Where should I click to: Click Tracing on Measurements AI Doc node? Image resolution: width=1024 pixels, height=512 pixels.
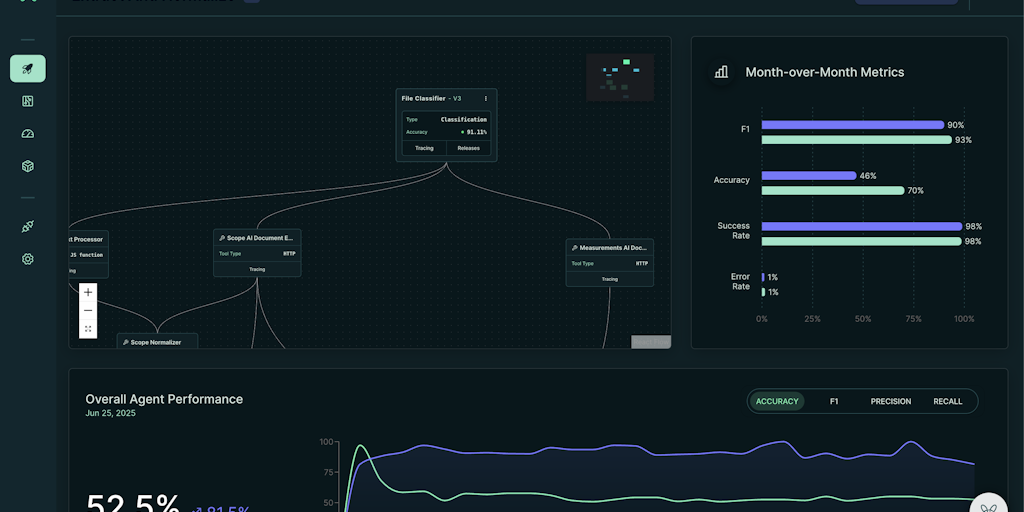pos(609,279)
